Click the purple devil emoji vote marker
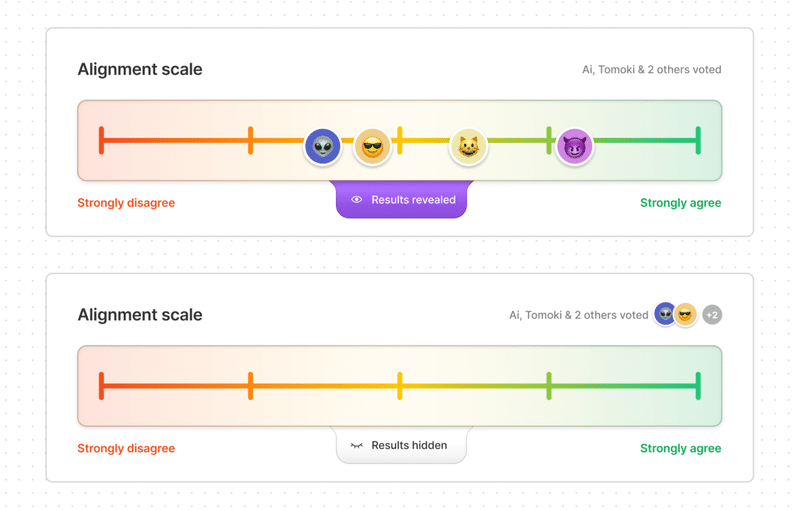This screenshot has height=510, width=800. (x=574, y=147)
